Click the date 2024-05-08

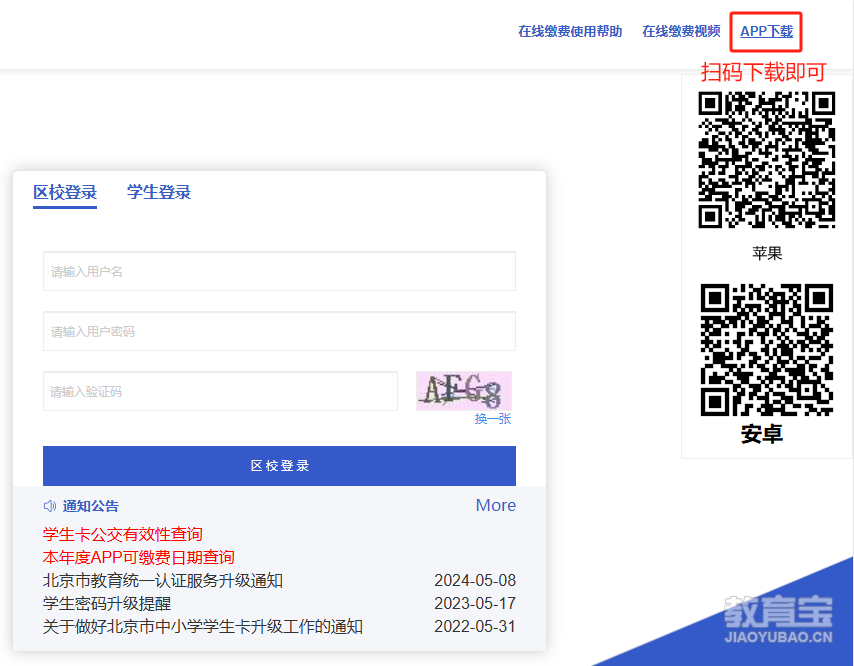tap(475, 581)
